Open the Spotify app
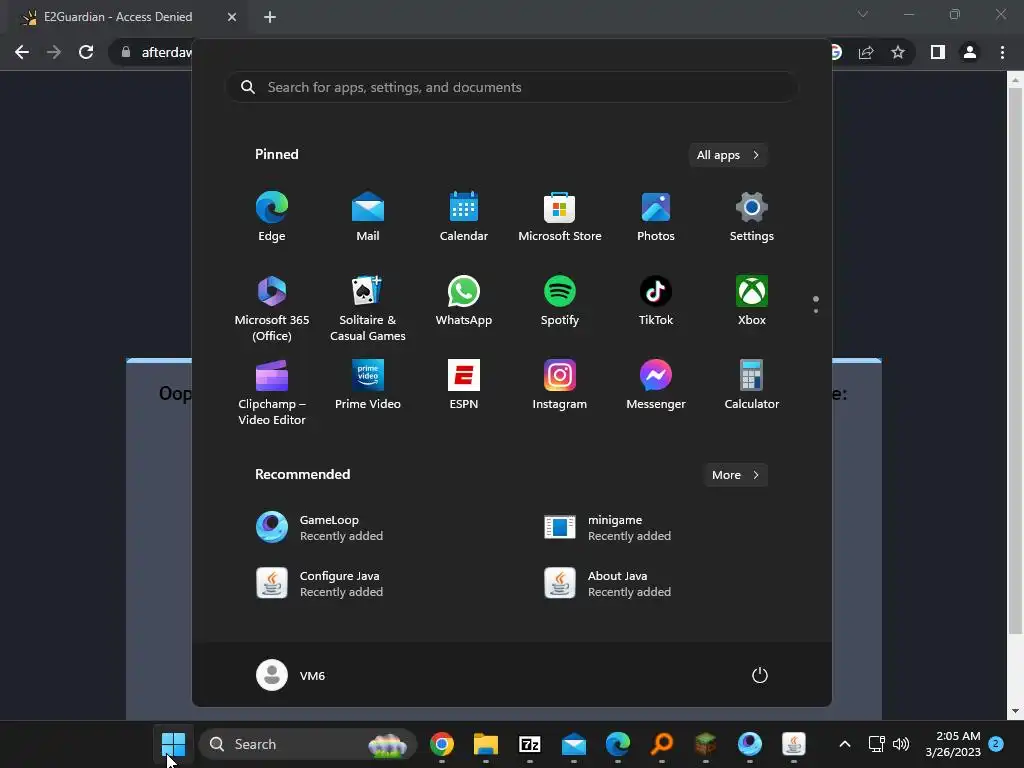The width and height of the screenshot is (1024, 768). (560, 301)
